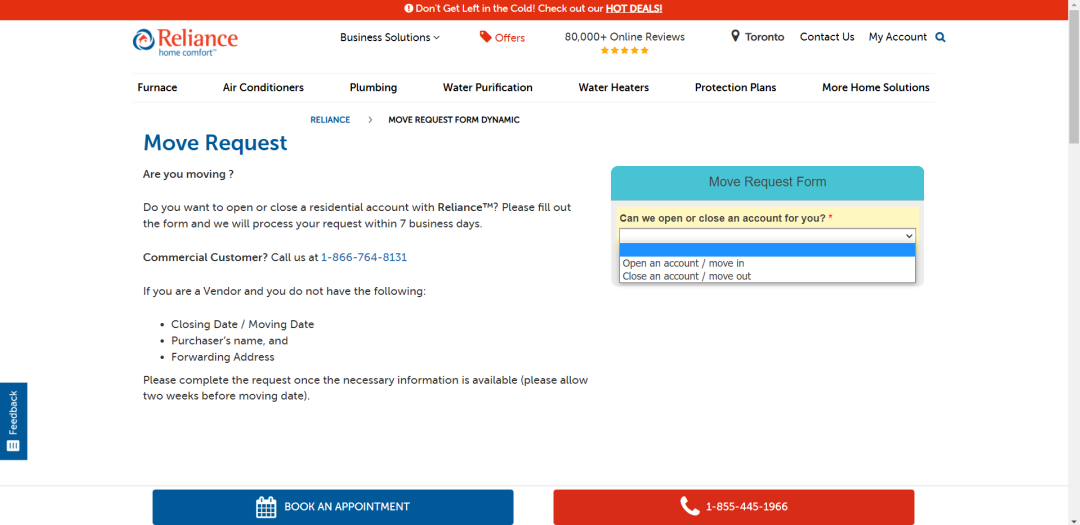The height and width of the screenshot is (525, 1080).
Task: Click the RELIANCE breadcrumb link
Action: click(330, 120)
